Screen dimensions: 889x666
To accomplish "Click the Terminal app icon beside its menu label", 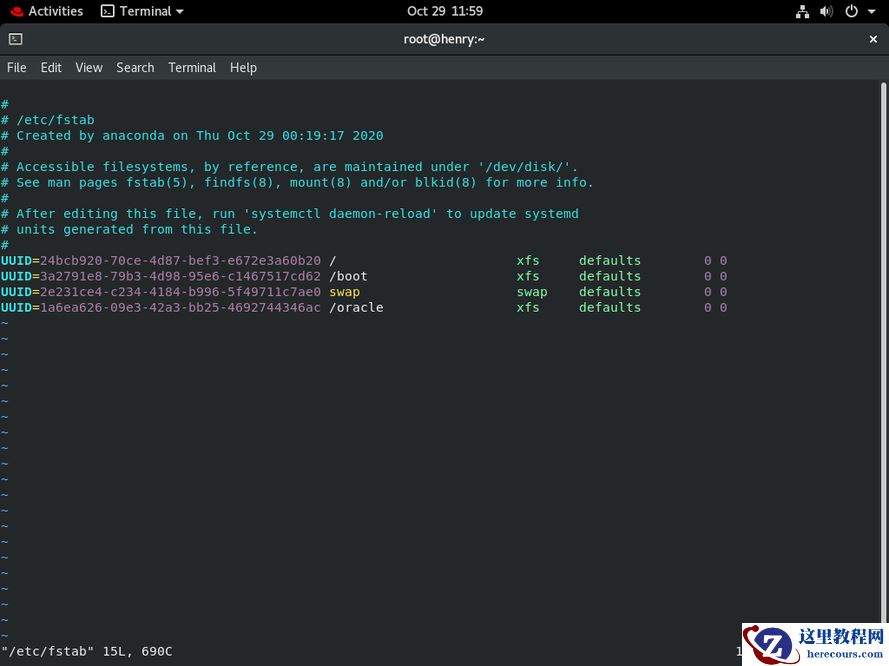I will [106, 11].
